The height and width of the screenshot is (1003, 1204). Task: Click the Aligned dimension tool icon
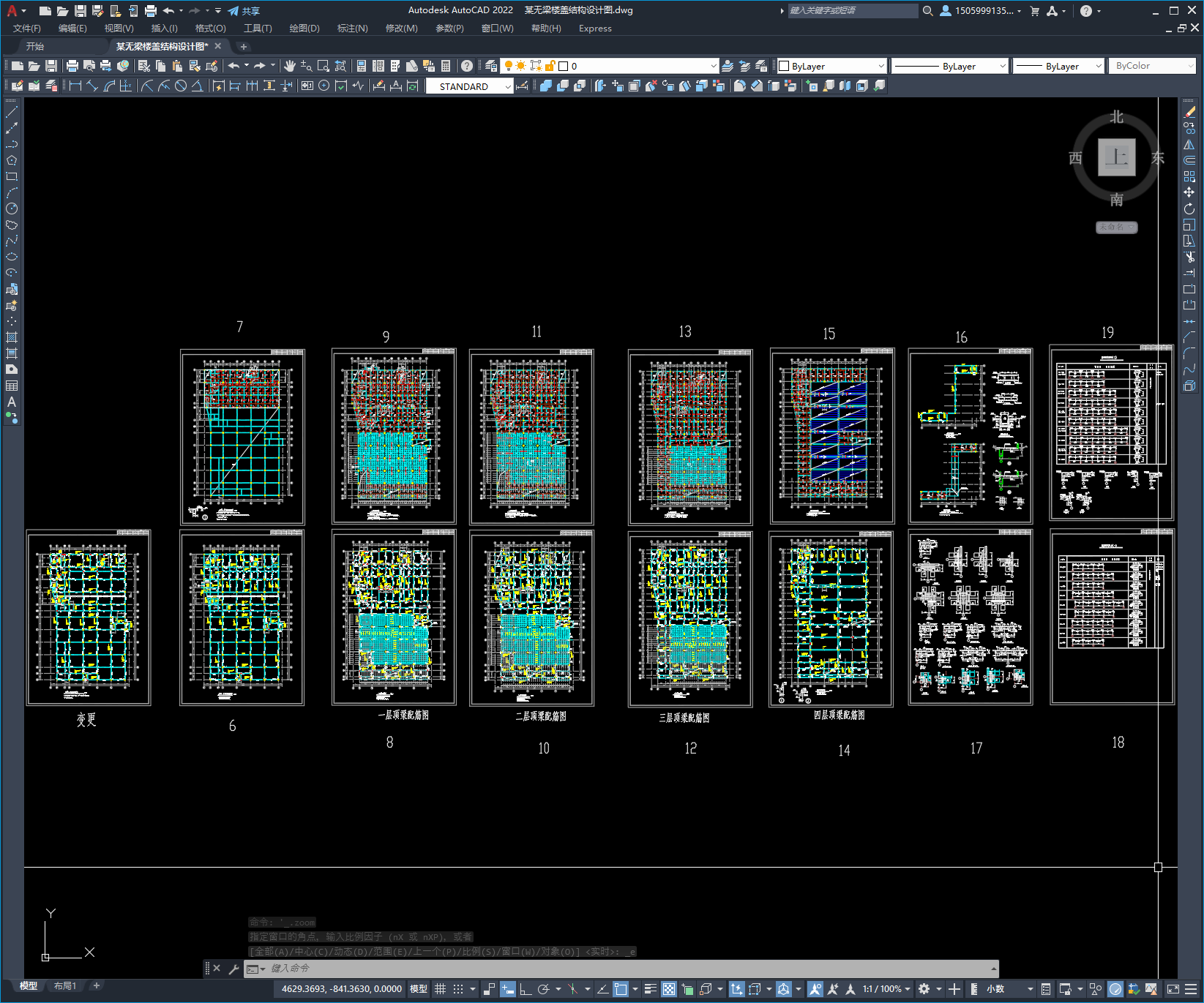click(x=92, y=86)
